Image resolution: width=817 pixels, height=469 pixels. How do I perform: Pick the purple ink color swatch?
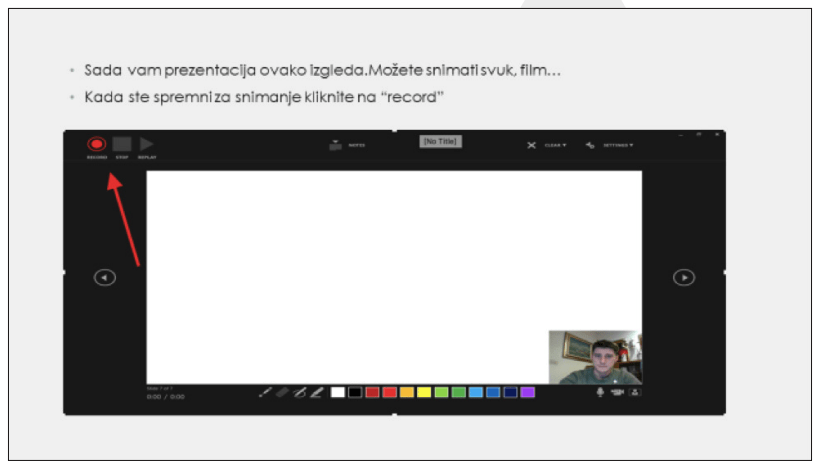pos(527,392)
